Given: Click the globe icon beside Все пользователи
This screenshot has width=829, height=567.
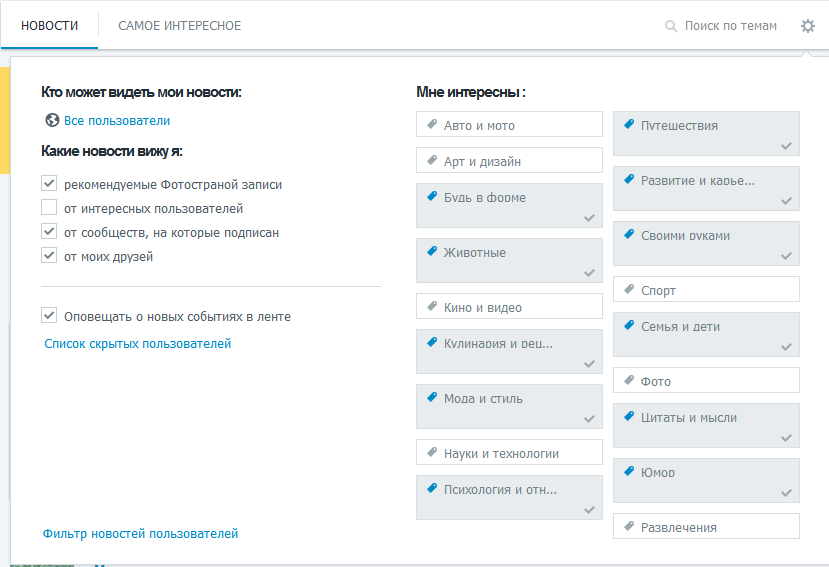Looking at the screenshot, I should (x=52, y=121).
